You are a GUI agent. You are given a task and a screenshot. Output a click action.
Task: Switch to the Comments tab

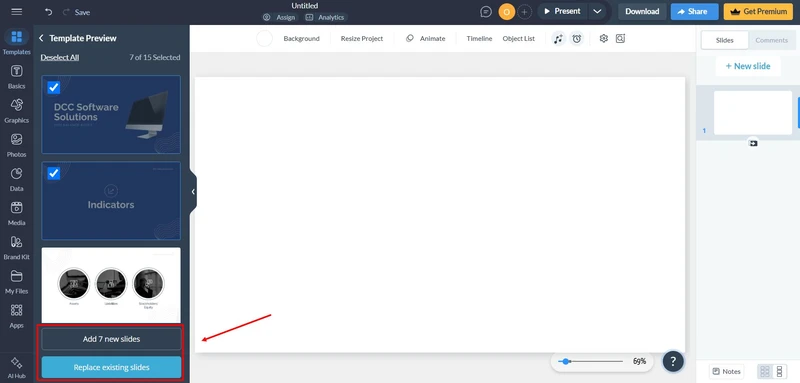pyautogui.click(x=771, y=40)
